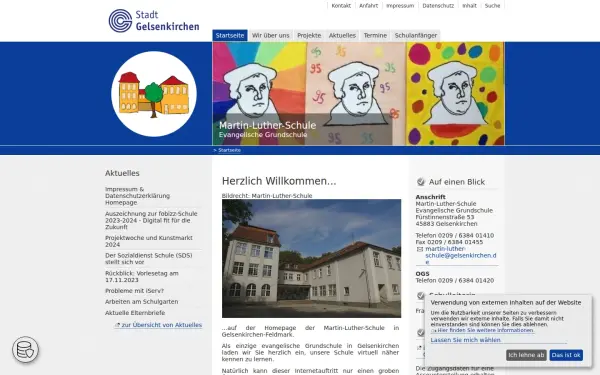600x375 pixels.
Task: Click the Startseite breadcrumb link
Action: click(230, 150)
